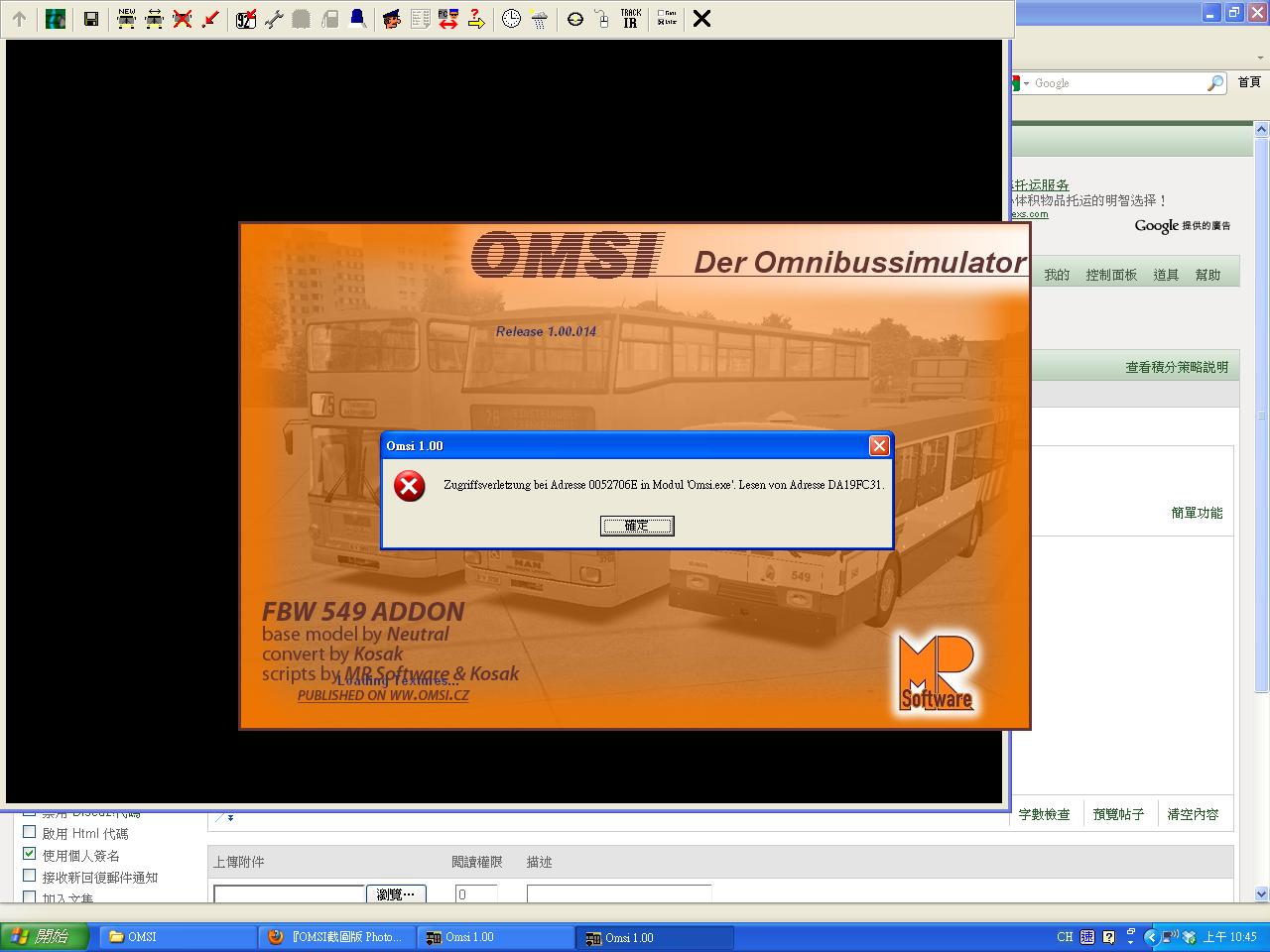This screenshot has width=1270, height=952.
Task: Switch to the first Omsi 1.00 taskbar item
Action: point(496,937)
